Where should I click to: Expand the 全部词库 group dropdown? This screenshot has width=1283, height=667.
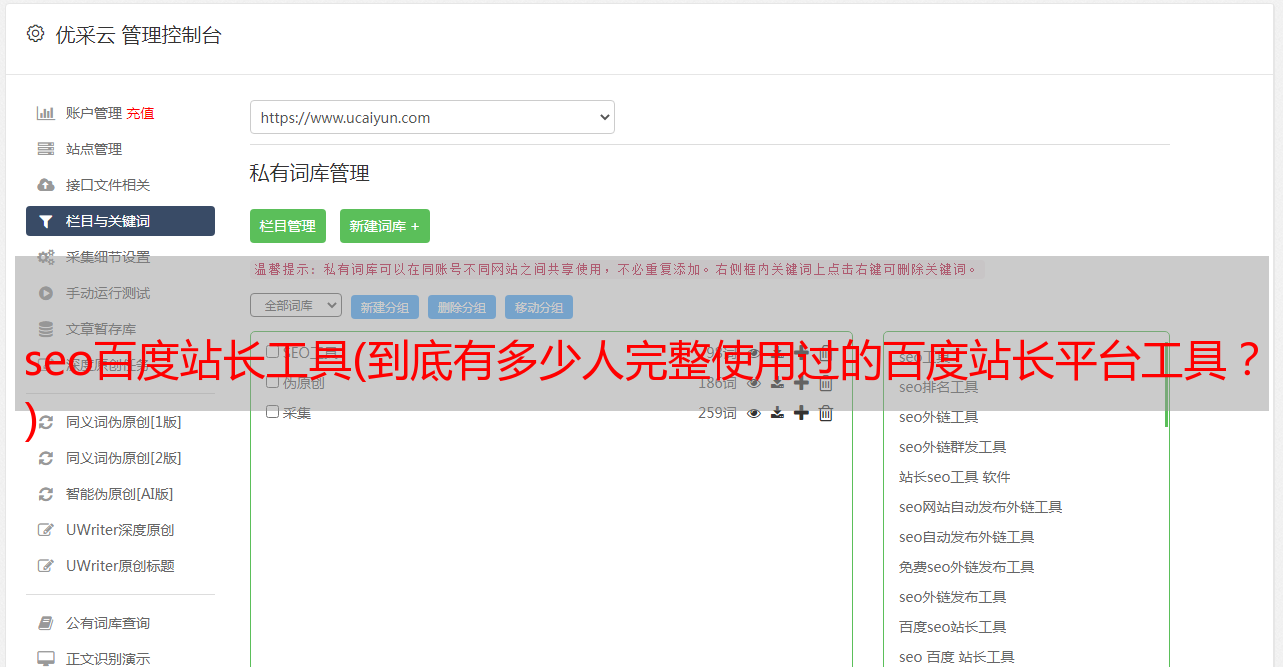[x=296, y=305]
